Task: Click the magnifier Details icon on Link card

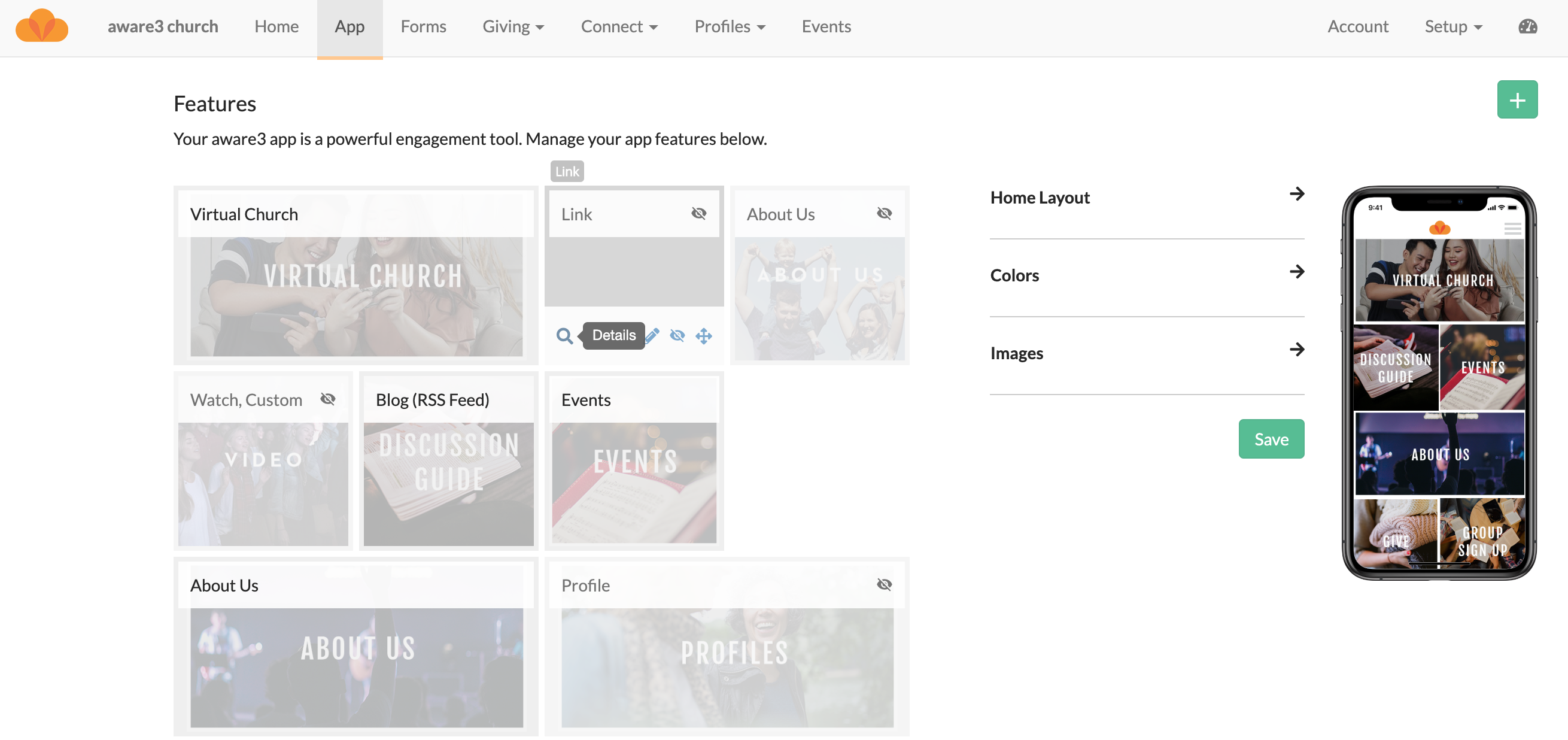Action: tap(564, 336)
